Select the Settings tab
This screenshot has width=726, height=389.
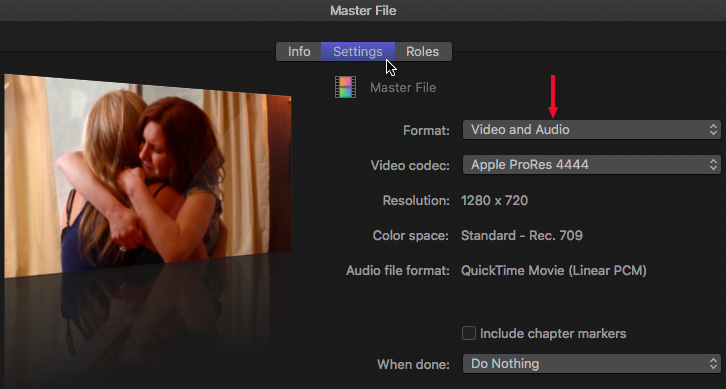(358, 51)
